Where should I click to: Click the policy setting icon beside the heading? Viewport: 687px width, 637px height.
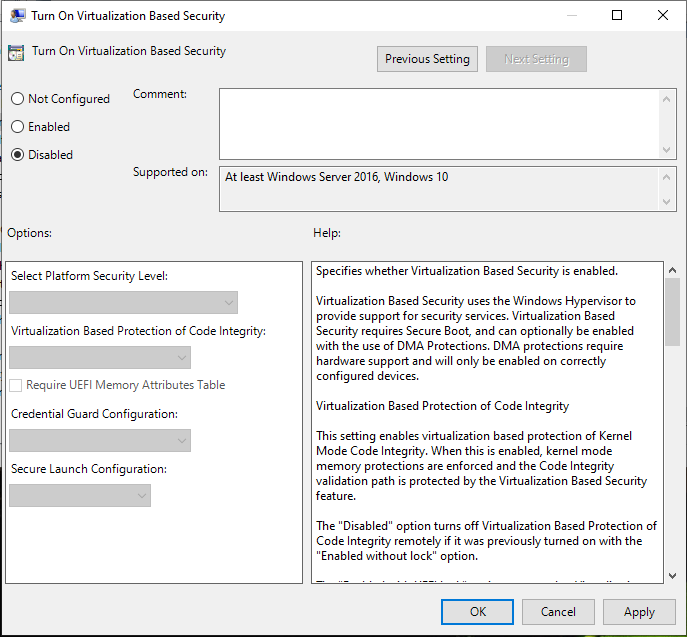click(x=16, y=52)
